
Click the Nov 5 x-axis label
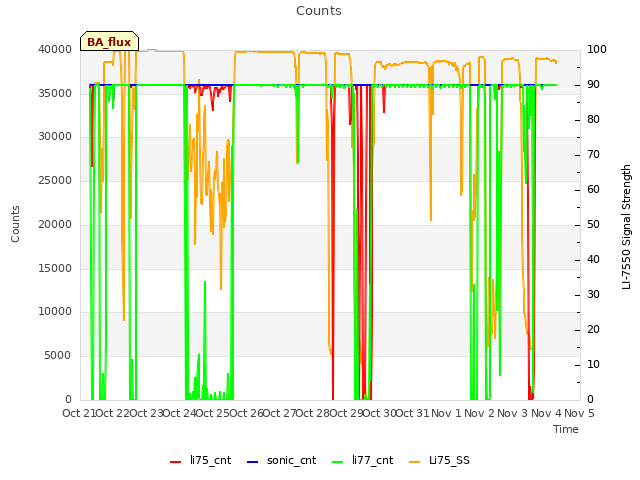click(579, 413)
